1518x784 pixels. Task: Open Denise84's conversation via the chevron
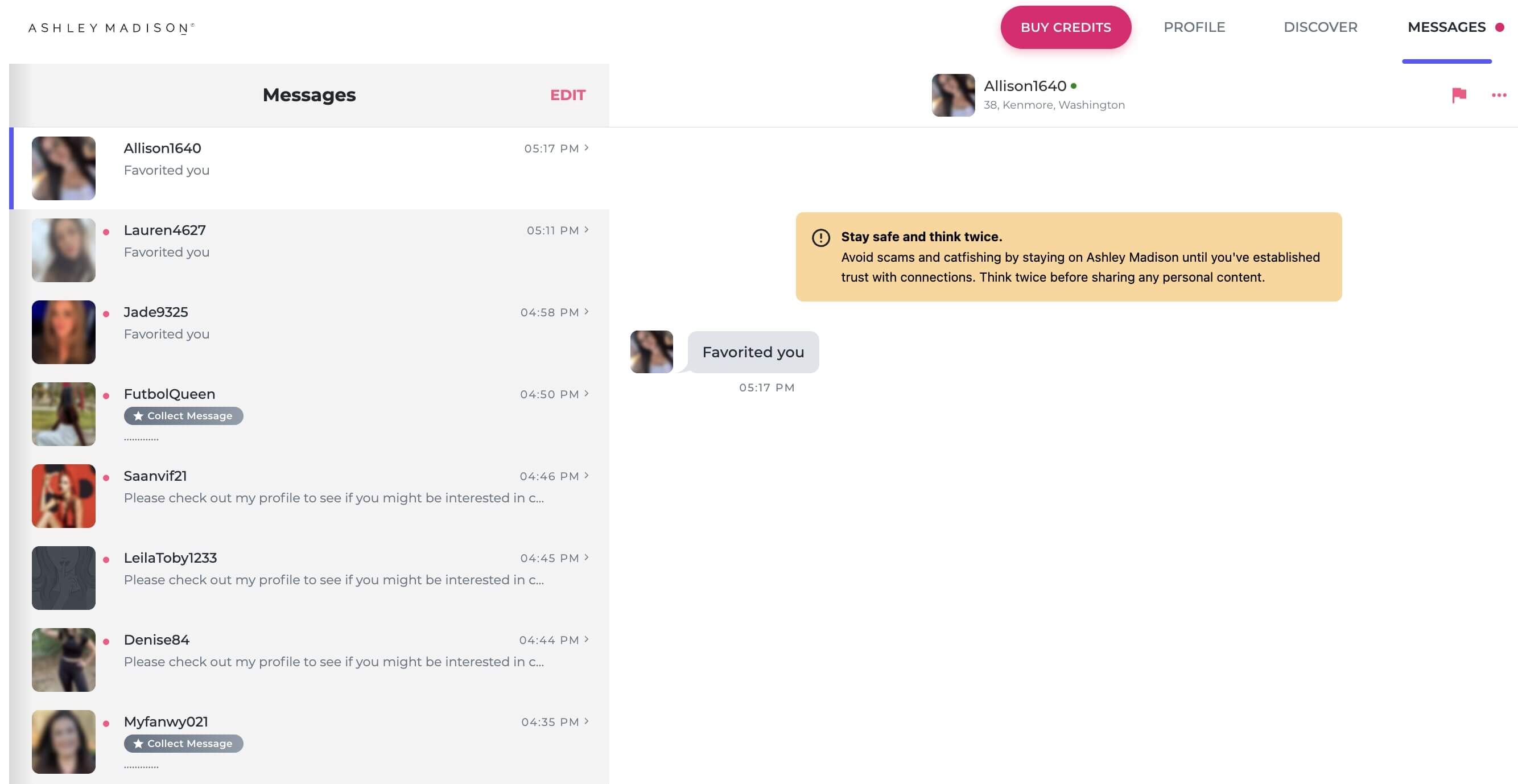pyautogui.click(x=587, y=639)
